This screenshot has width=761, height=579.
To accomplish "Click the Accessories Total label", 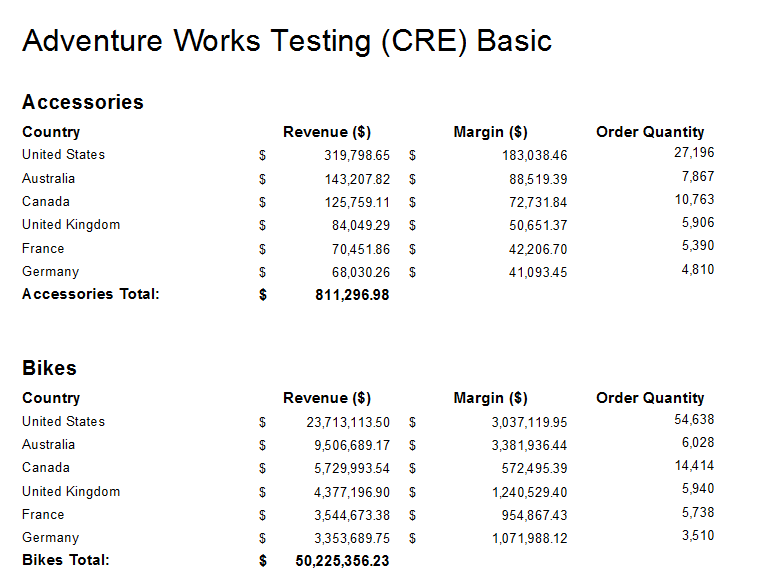I will click(91, 294).
